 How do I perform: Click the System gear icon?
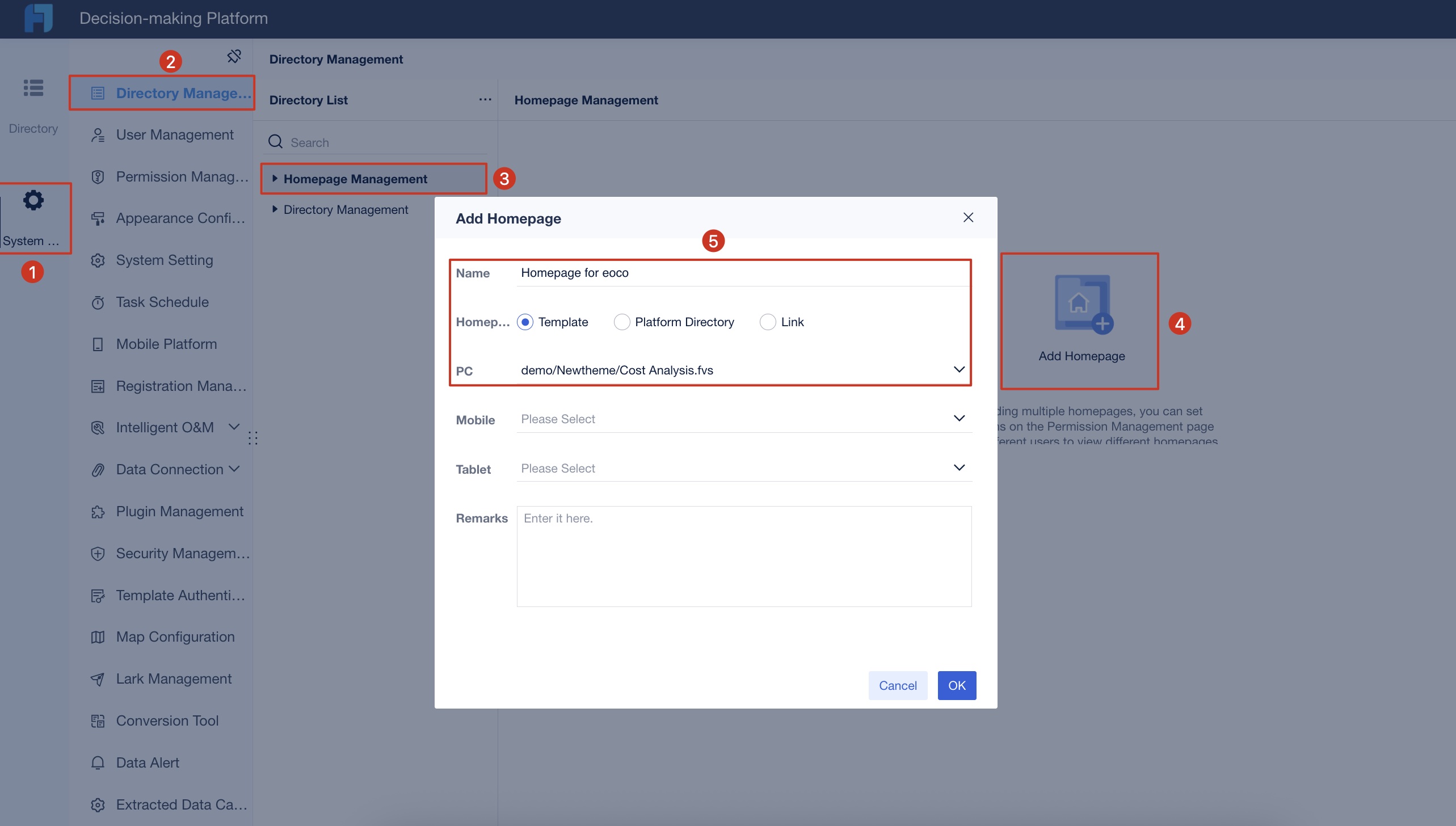(x=33, y=200)
